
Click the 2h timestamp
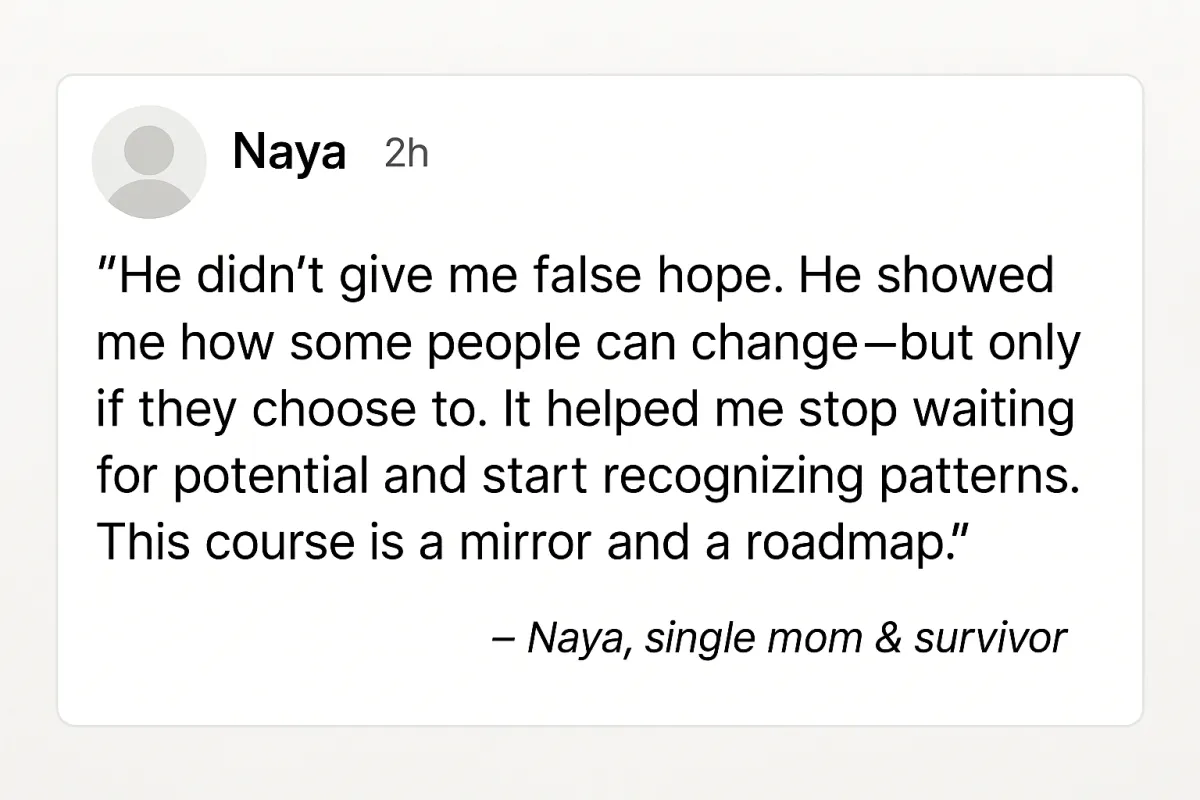(x=406, y=155)
